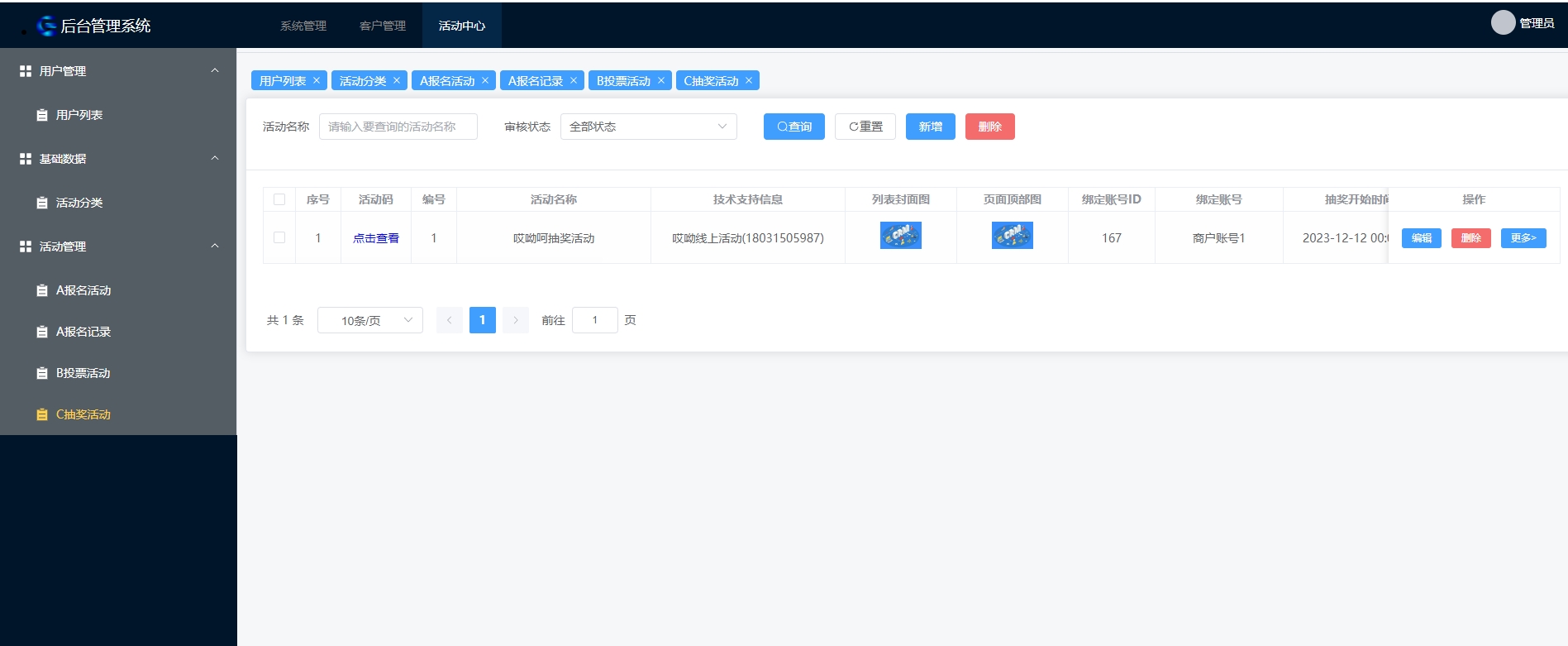Switch to 系统管理 top menu

tap(303, 26)
